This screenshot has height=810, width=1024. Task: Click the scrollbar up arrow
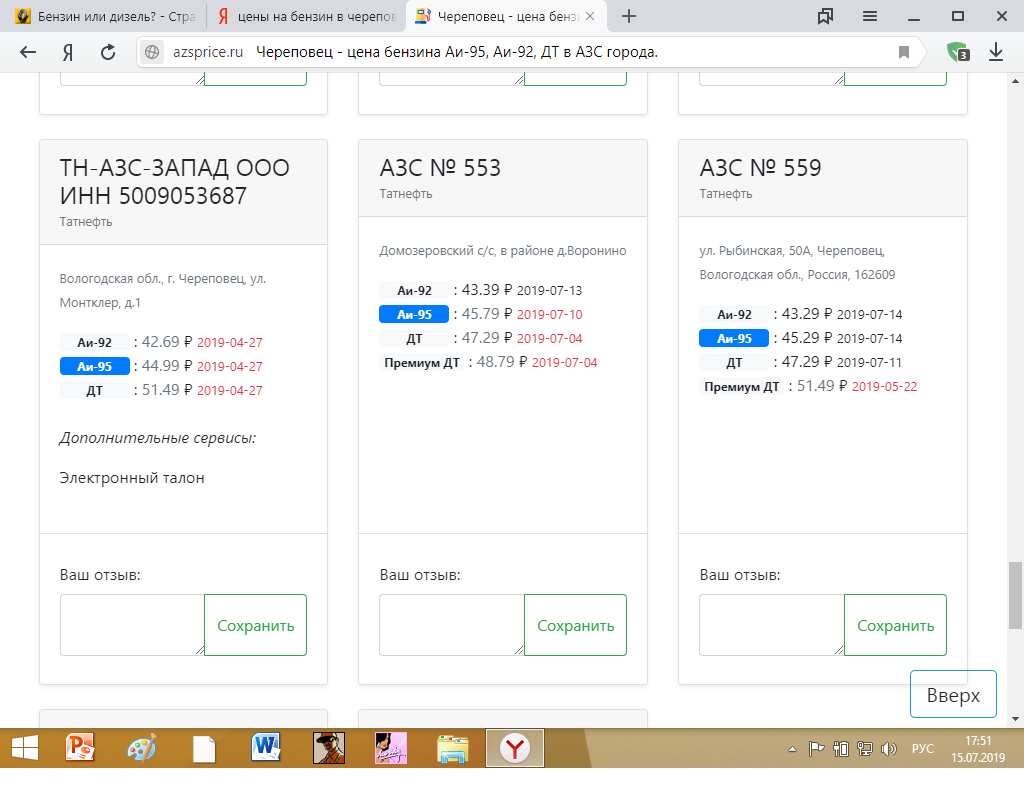[1015, 81]
